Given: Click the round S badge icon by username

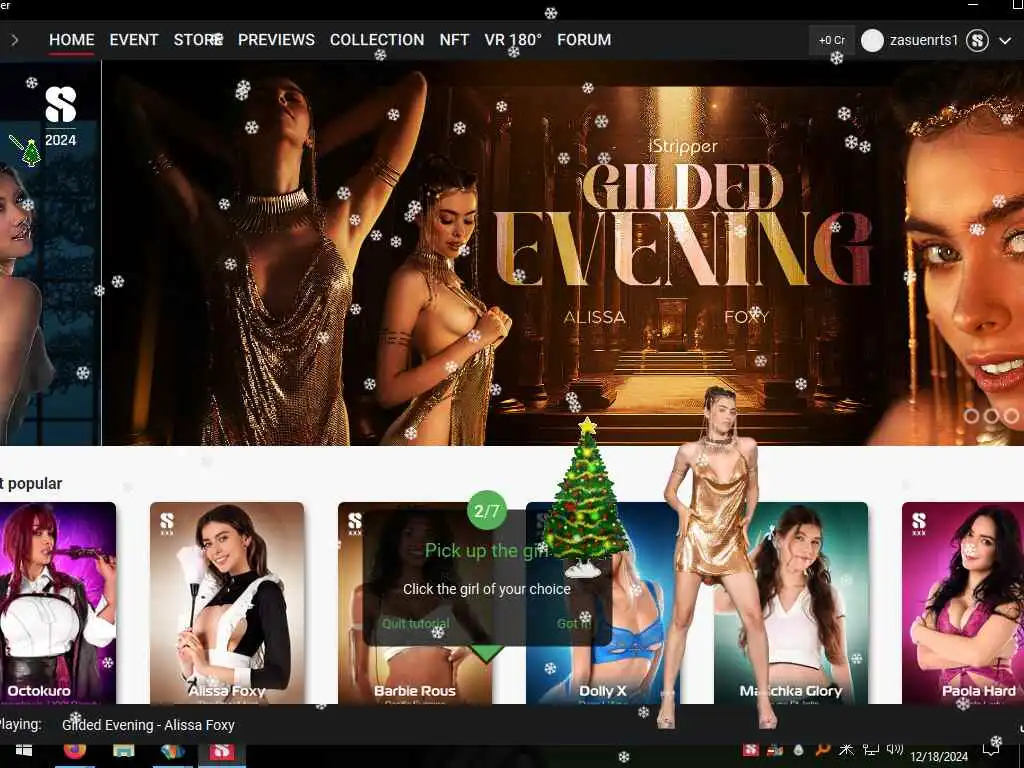Looking at the screenshot, I should pyautogui.click(x=977, y=40).
